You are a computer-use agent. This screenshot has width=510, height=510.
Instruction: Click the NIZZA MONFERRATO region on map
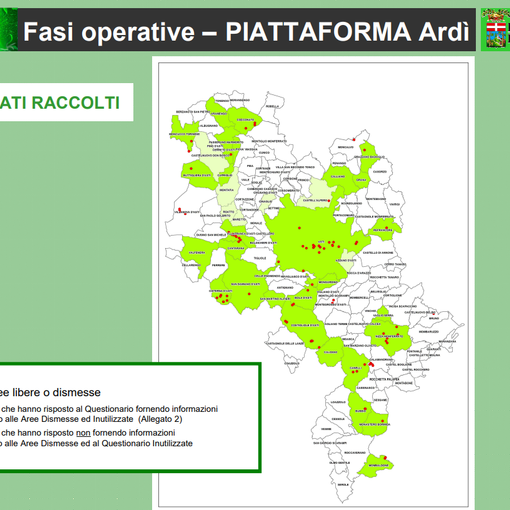389,337
